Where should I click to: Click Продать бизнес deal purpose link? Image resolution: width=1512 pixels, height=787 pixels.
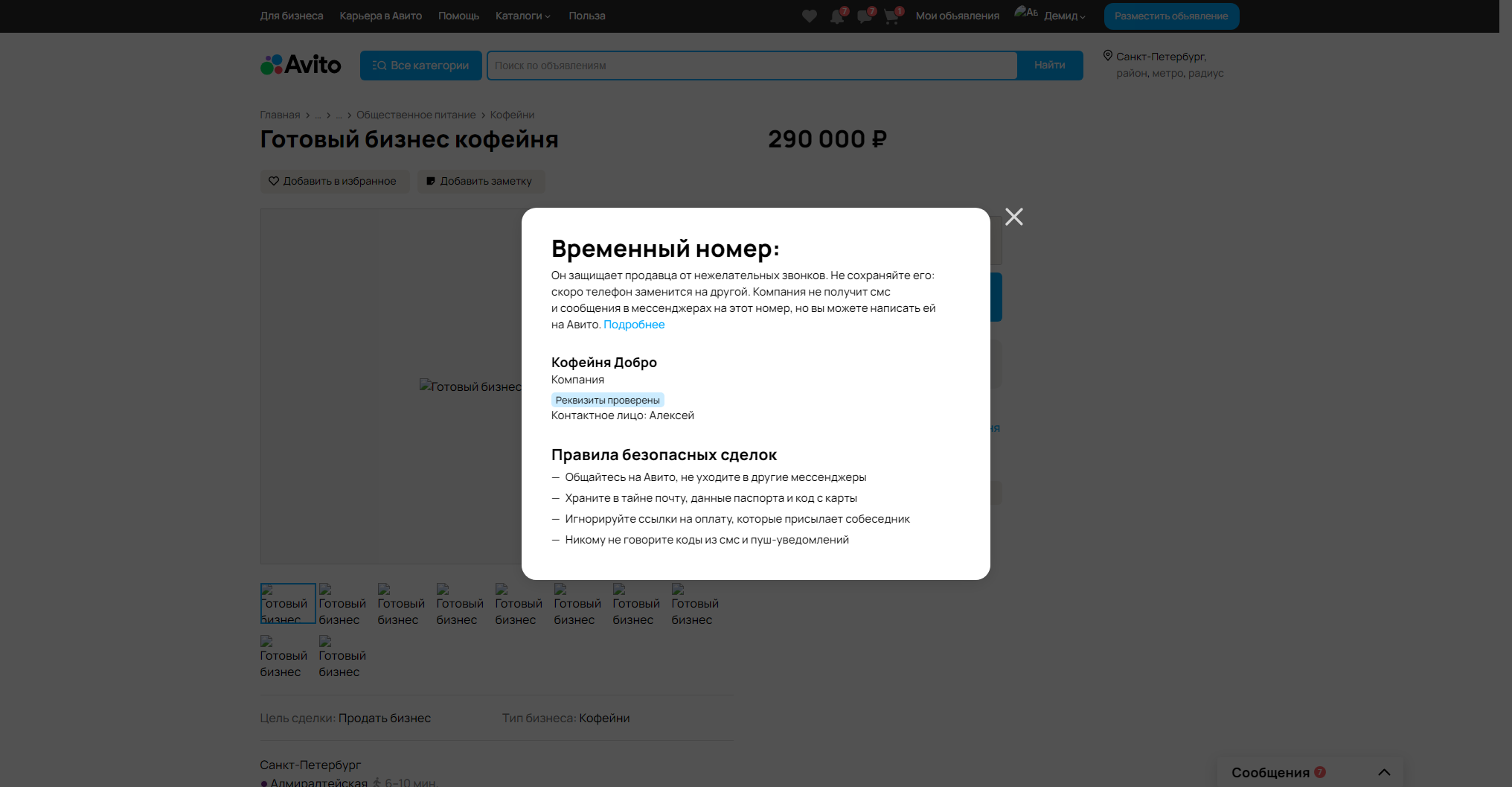click(x=385, y=718)
